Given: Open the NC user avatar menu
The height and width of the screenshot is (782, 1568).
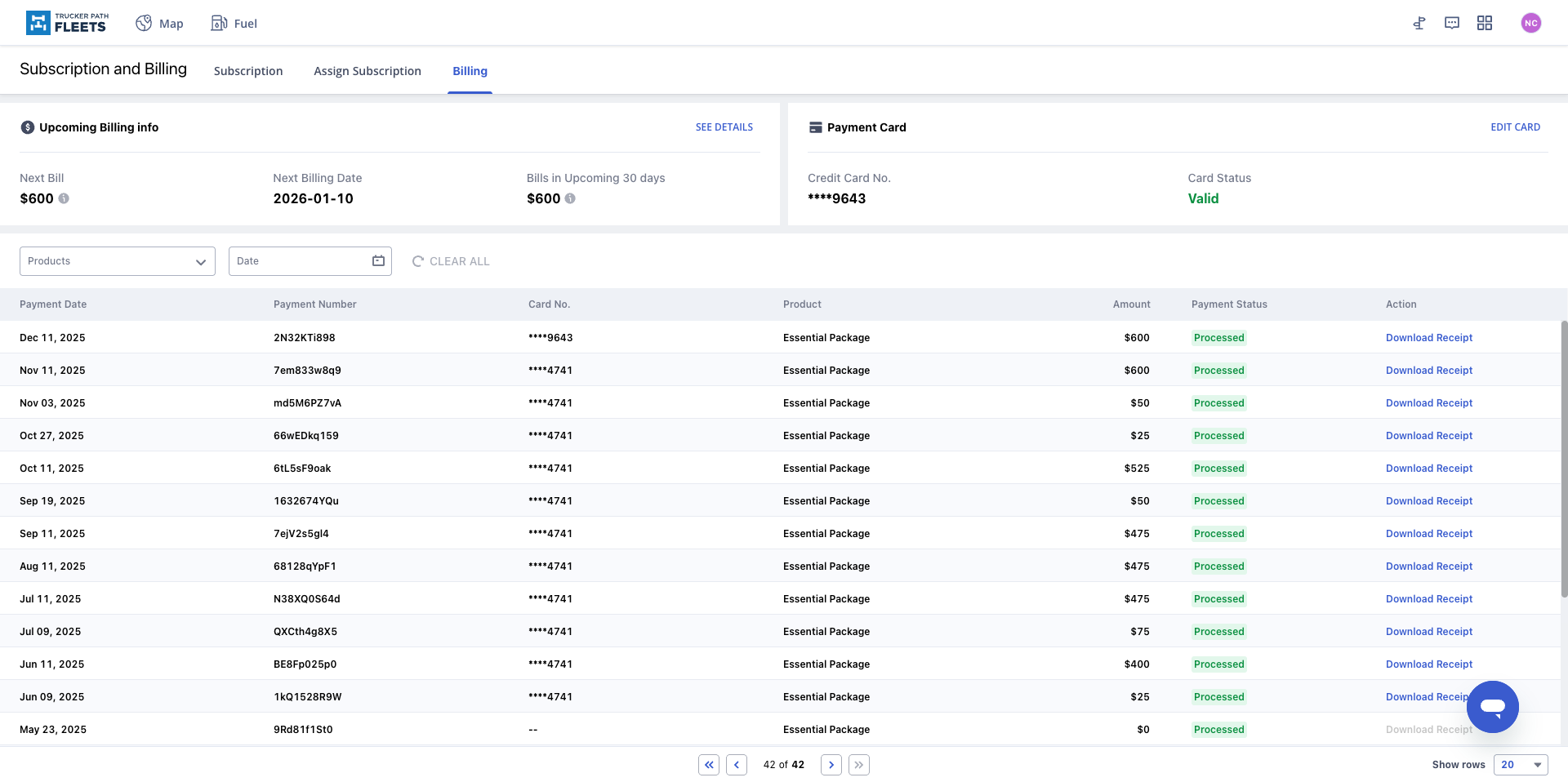Looking at the screenshot, I should pyautogui.click(x=1530, y=23).
